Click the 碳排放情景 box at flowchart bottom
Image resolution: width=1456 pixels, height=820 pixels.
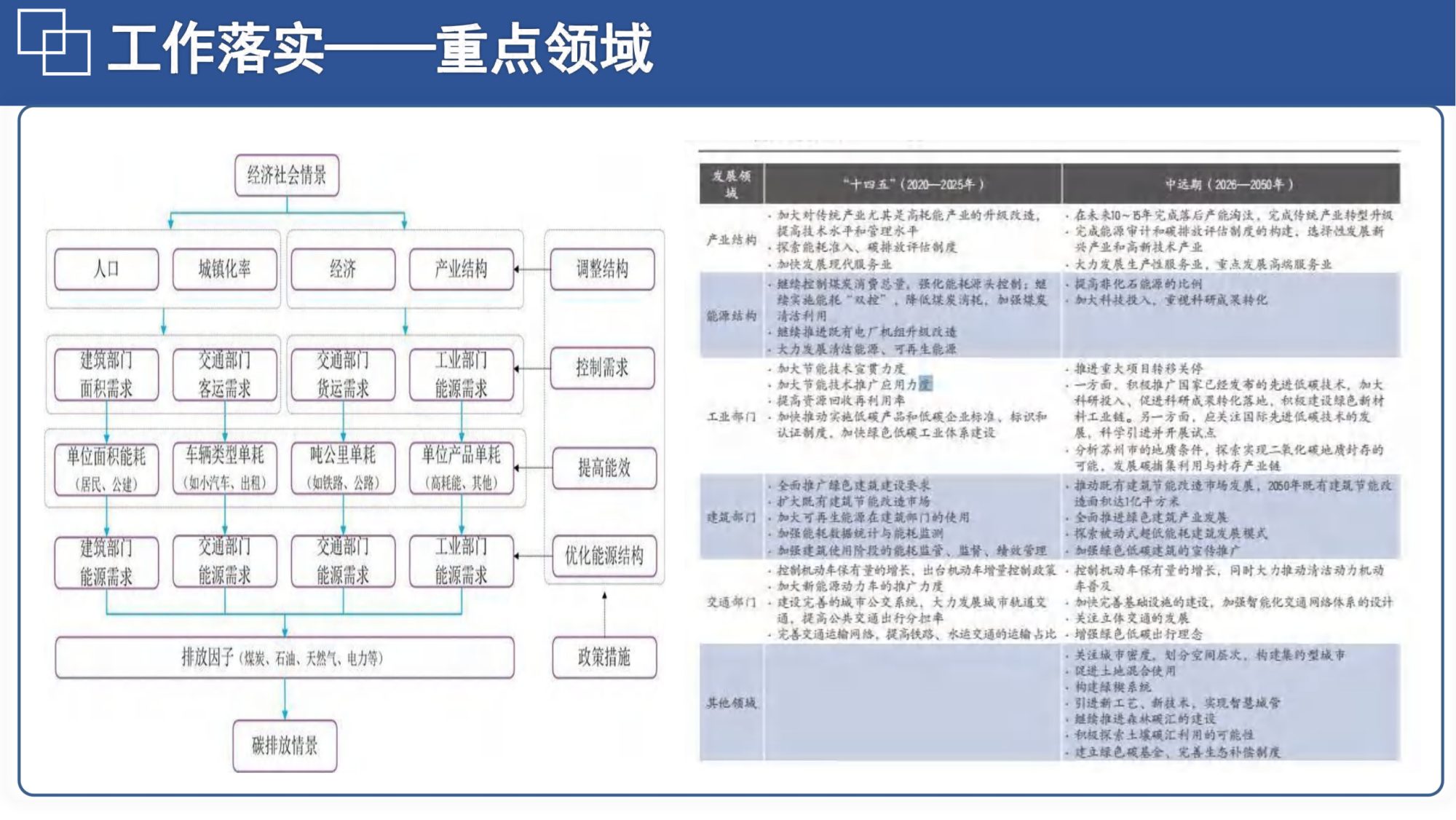pyautogui.click(x=285, y=746)
